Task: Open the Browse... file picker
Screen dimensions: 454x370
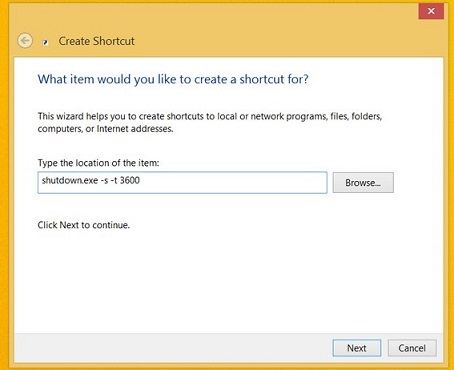Action: 363,182
